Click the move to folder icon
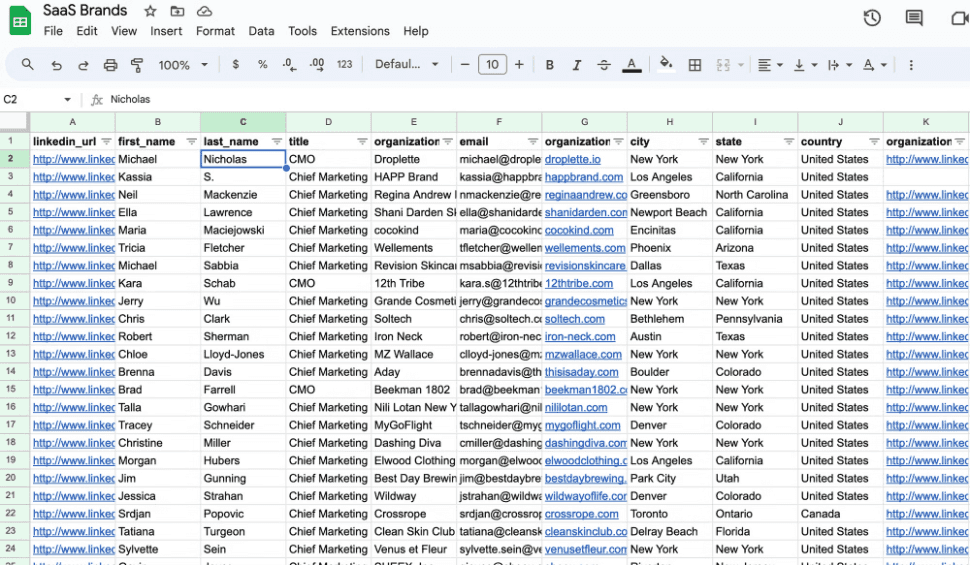This screenshot has height=565, width=970. [x=178, y=11]
